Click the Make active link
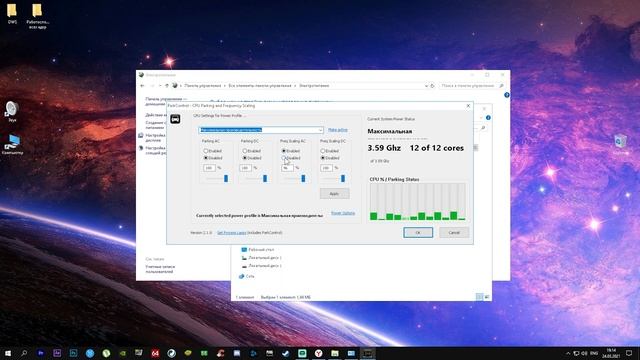The image size is (640, 360). coord(338,130)
